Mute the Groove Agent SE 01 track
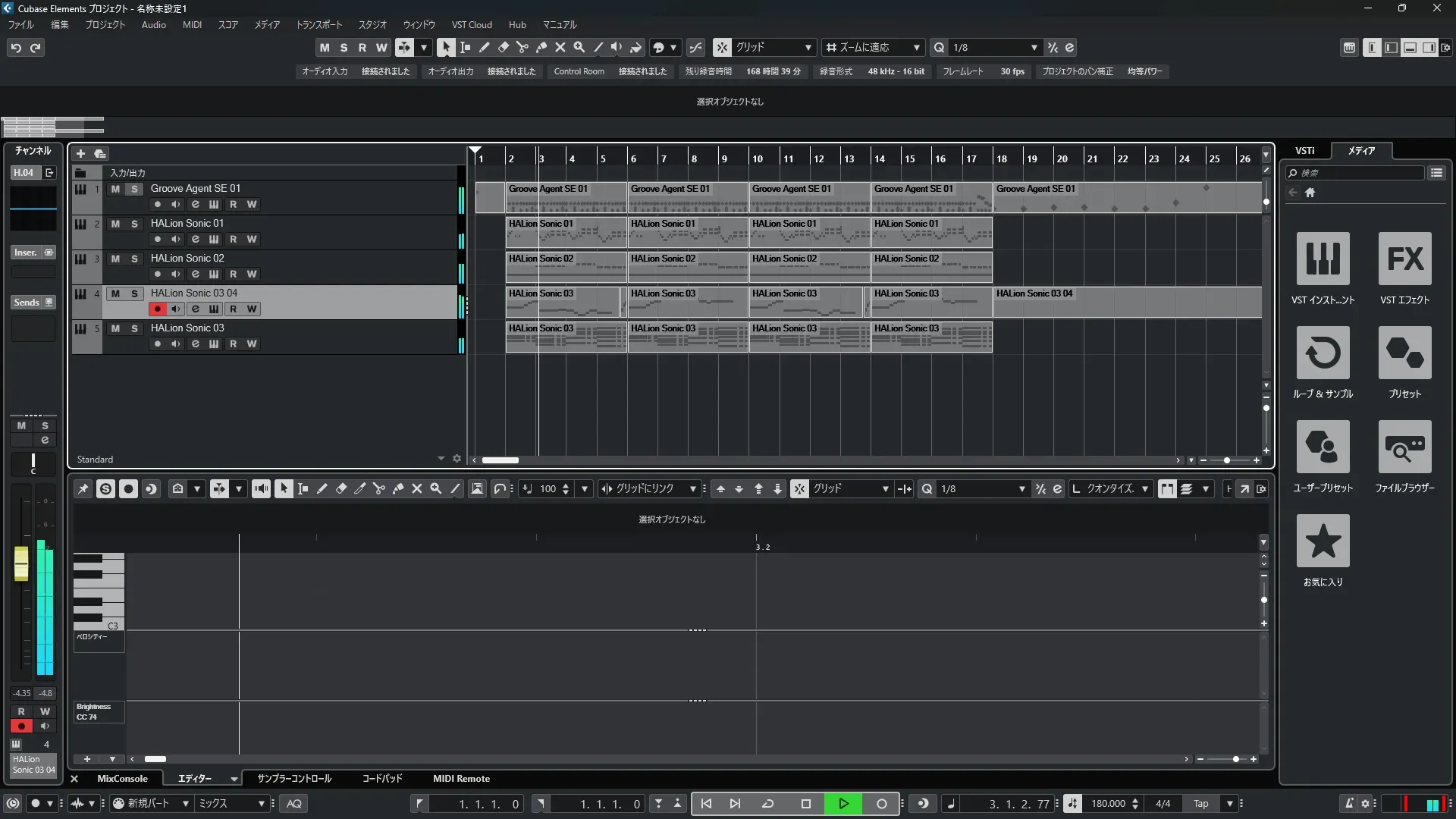1456x819 pixels. coord(115,189)
